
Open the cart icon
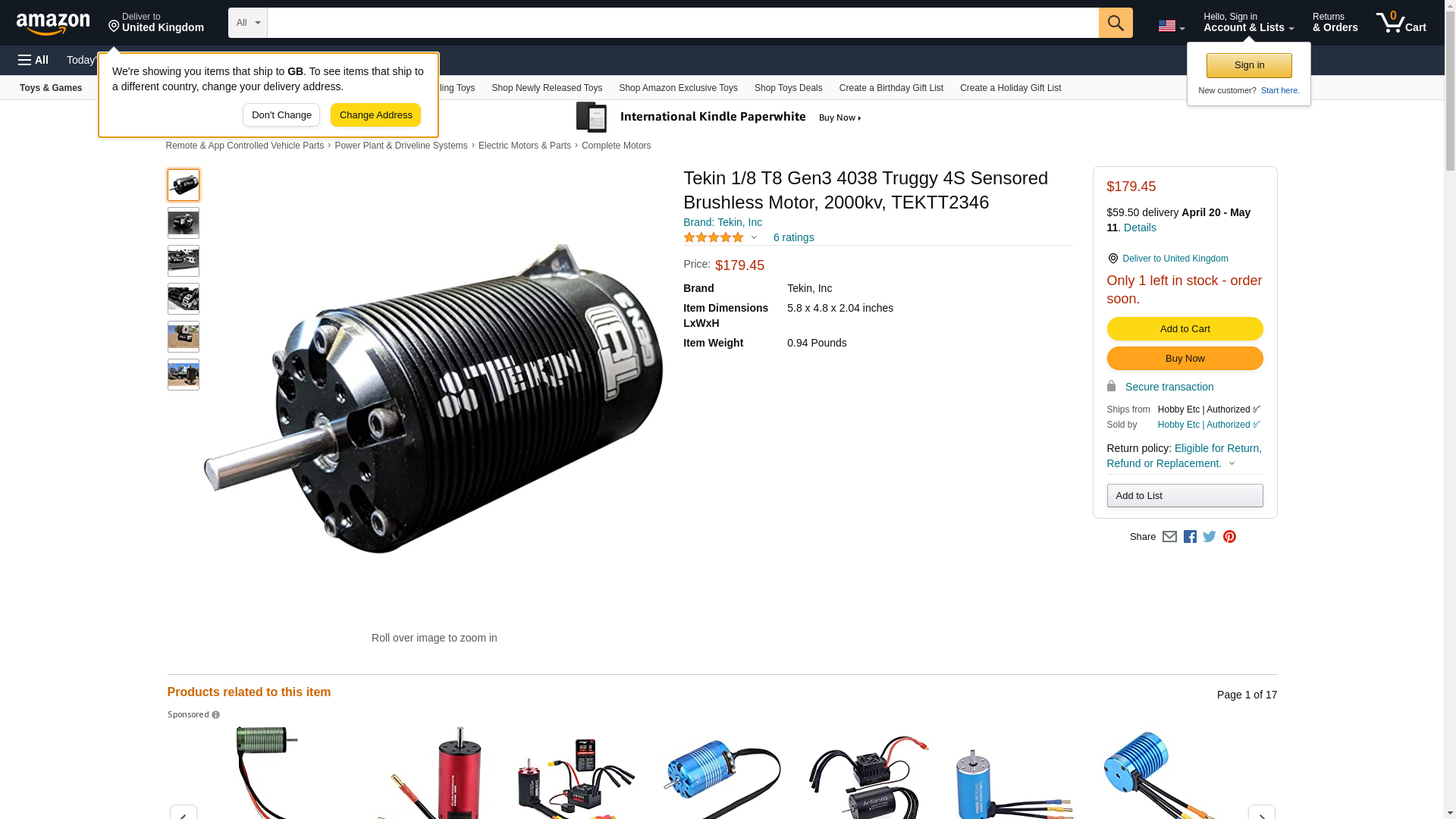click(1401, 23)
